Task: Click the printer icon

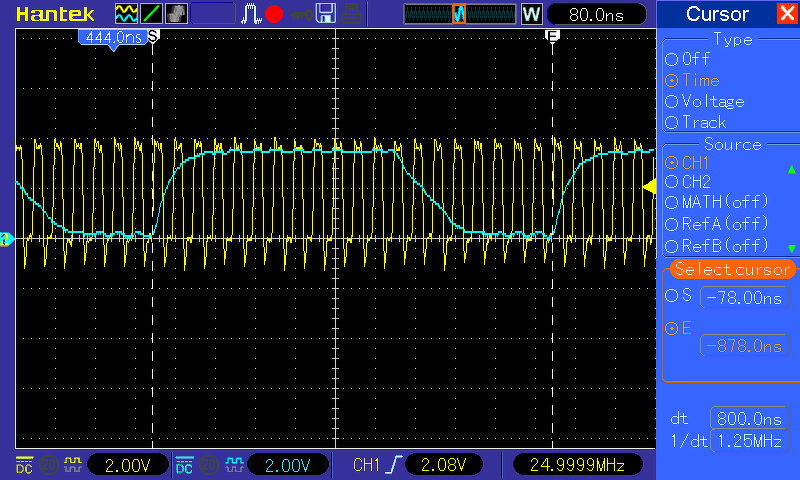Action: (x=352, y=14)
